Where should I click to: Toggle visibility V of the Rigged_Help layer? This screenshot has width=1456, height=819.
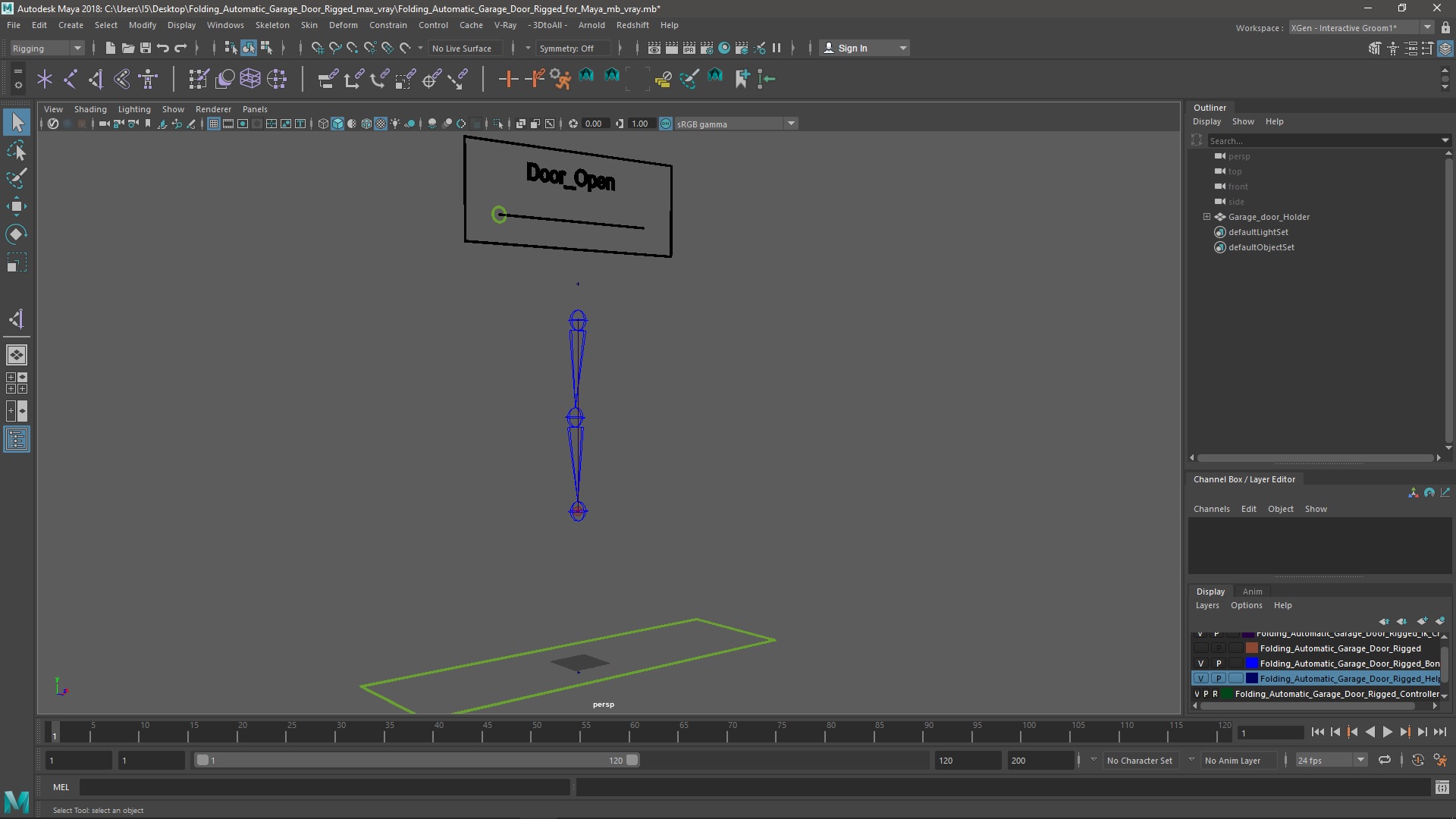click(x=1200, y=679)
